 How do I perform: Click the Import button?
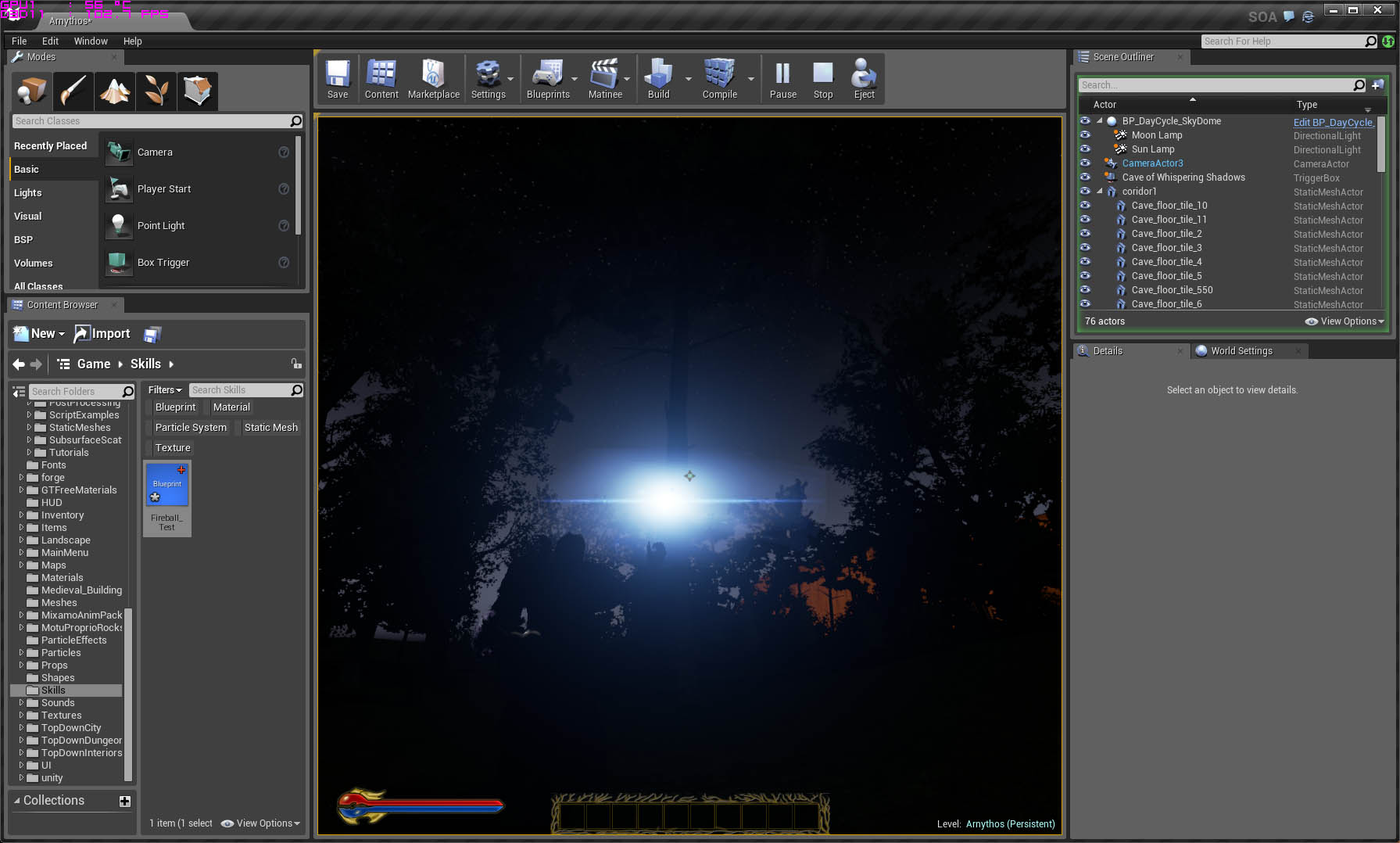[x=102, y=334]
